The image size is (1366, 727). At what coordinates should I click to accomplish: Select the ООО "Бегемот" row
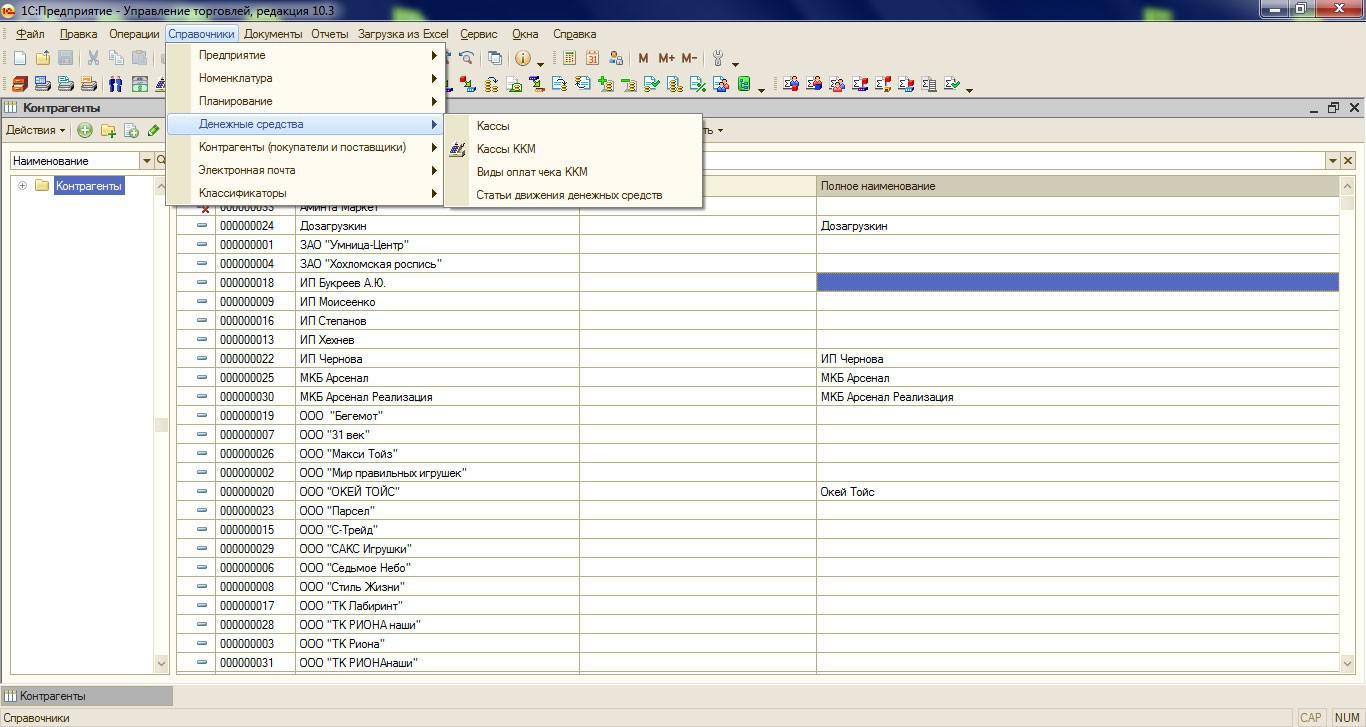342,416
